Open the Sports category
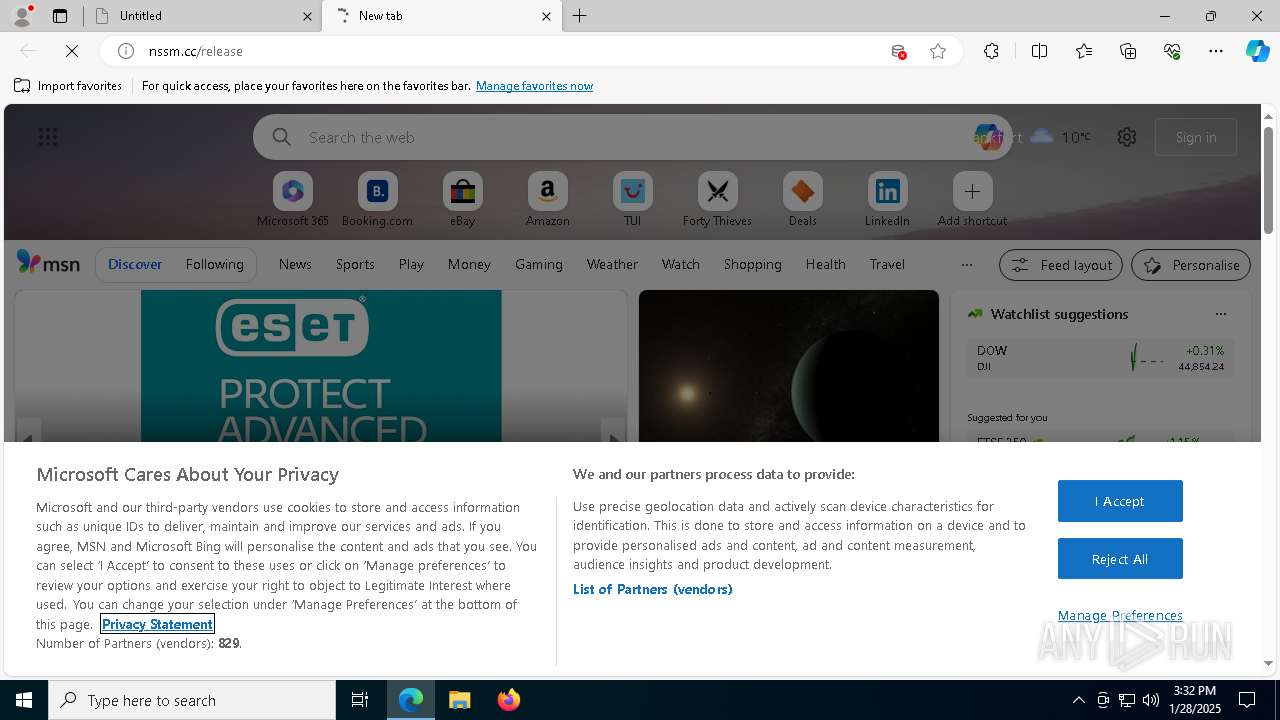This screenshot has width=1280, height=720. click(x=355, y=264)
